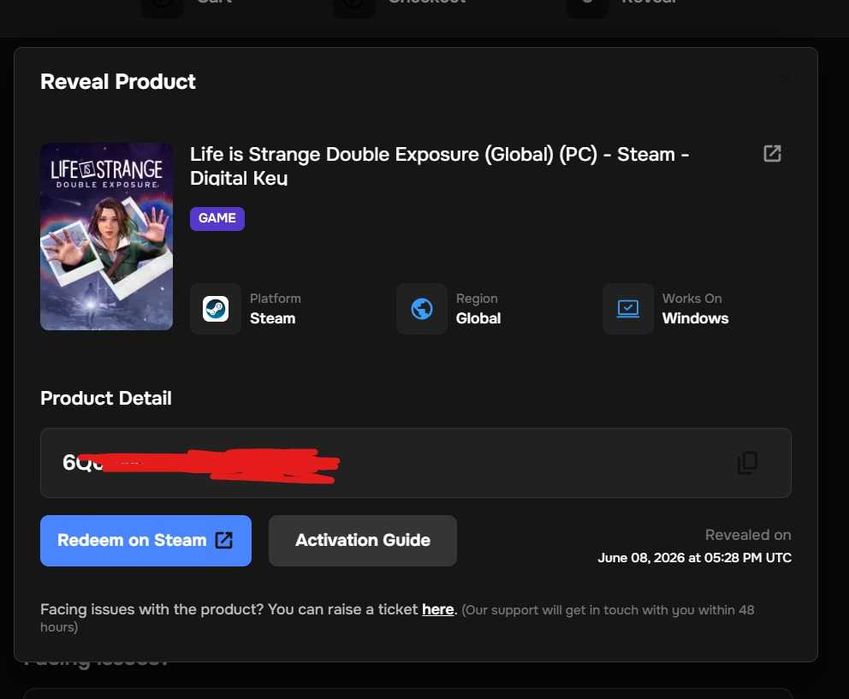The height and width of the screenshot is (699, 849).
Task: Click the 'Steam' platform value text
Action: click(x=272, y=318)
